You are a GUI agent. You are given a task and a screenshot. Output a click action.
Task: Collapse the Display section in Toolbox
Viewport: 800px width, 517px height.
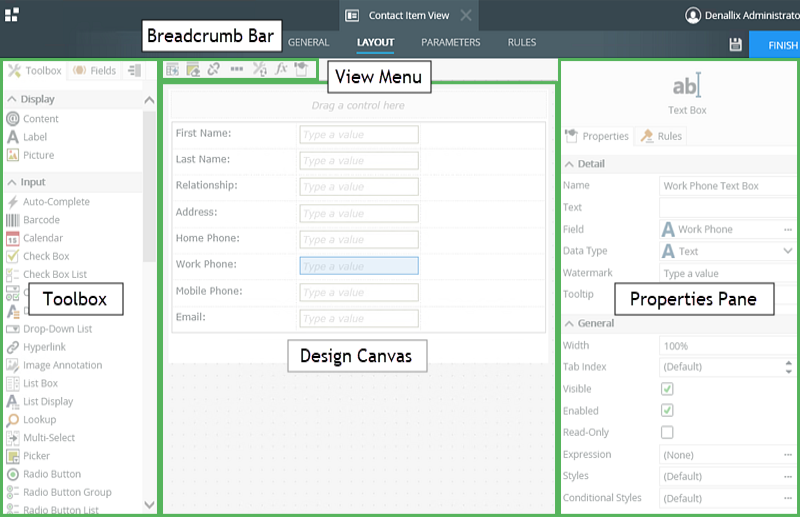coord(12,99)
